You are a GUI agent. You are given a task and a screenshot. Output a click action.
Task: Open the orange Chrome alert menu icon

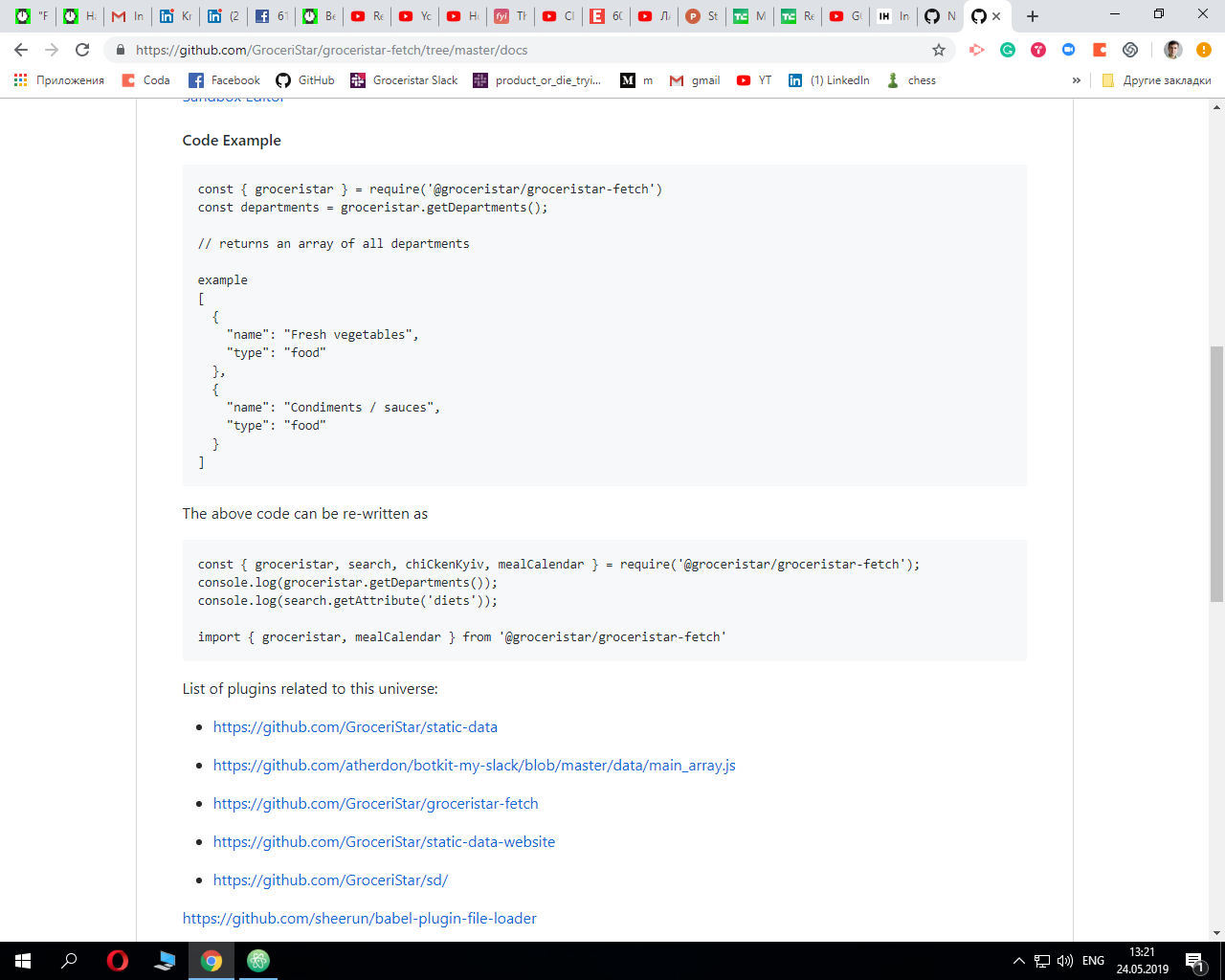tap(1204, 50)
